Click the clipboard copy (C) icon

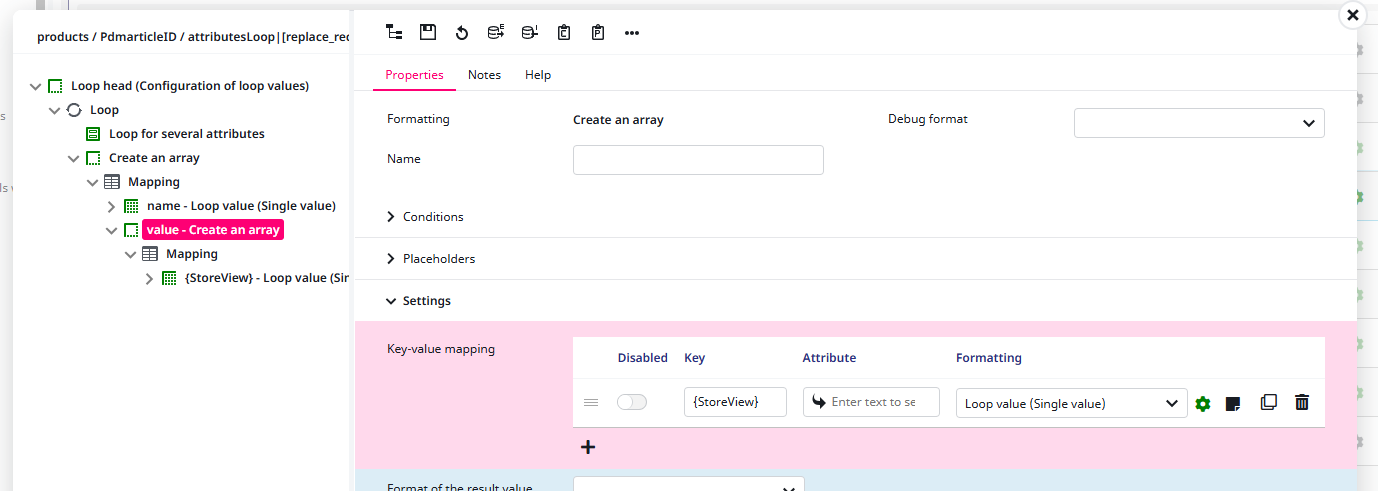click(564, 33)
